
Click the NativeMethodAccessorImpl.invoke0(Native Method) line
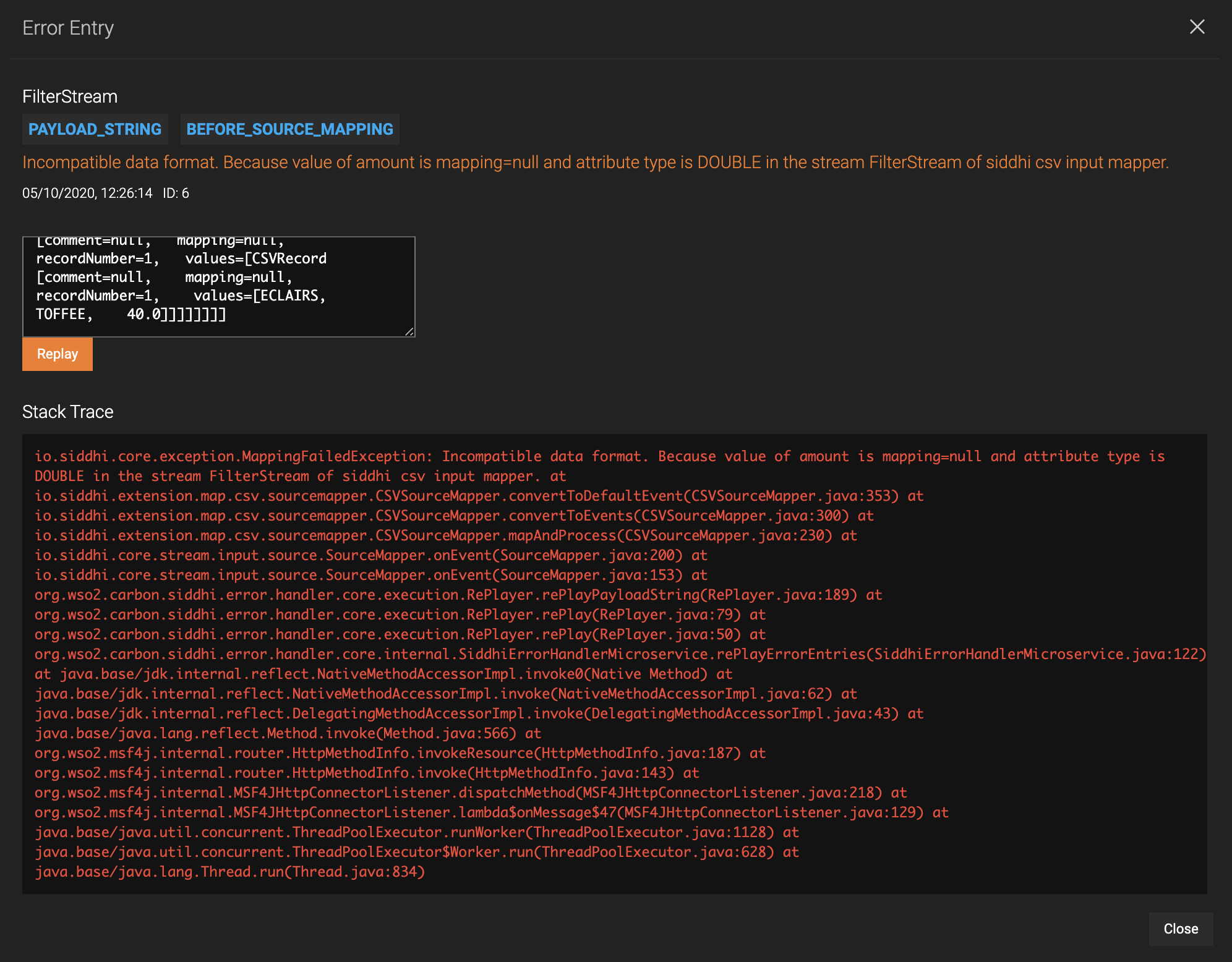pos(383,674)
